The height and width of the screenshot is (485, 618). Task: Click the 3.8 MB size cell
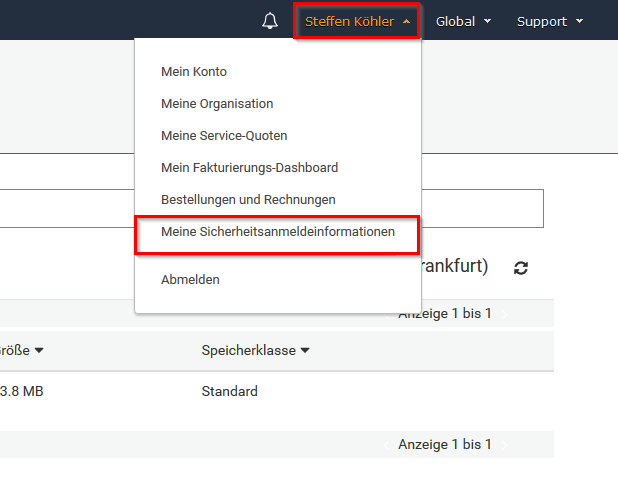21,391
